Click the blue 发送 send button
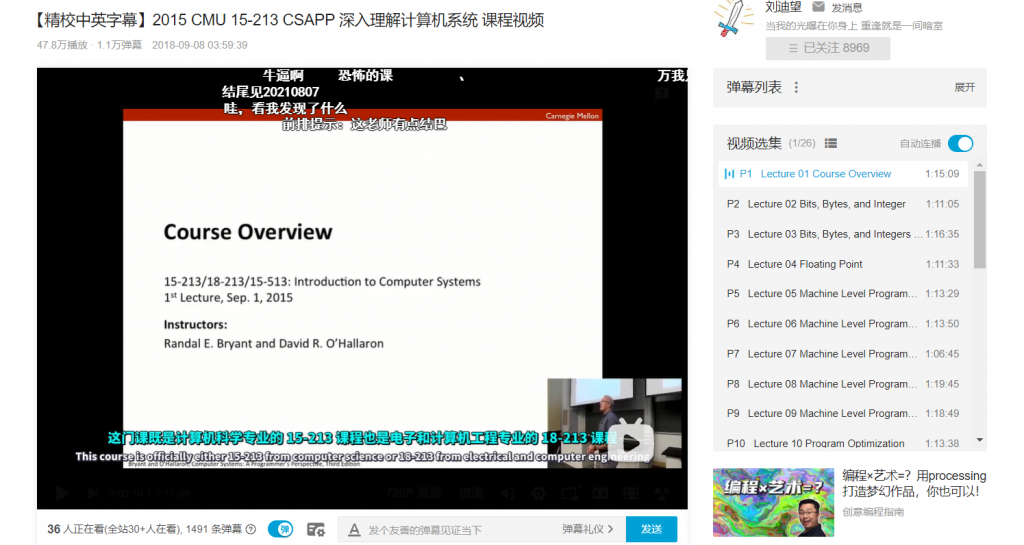1024x545 pixels. 651,529
